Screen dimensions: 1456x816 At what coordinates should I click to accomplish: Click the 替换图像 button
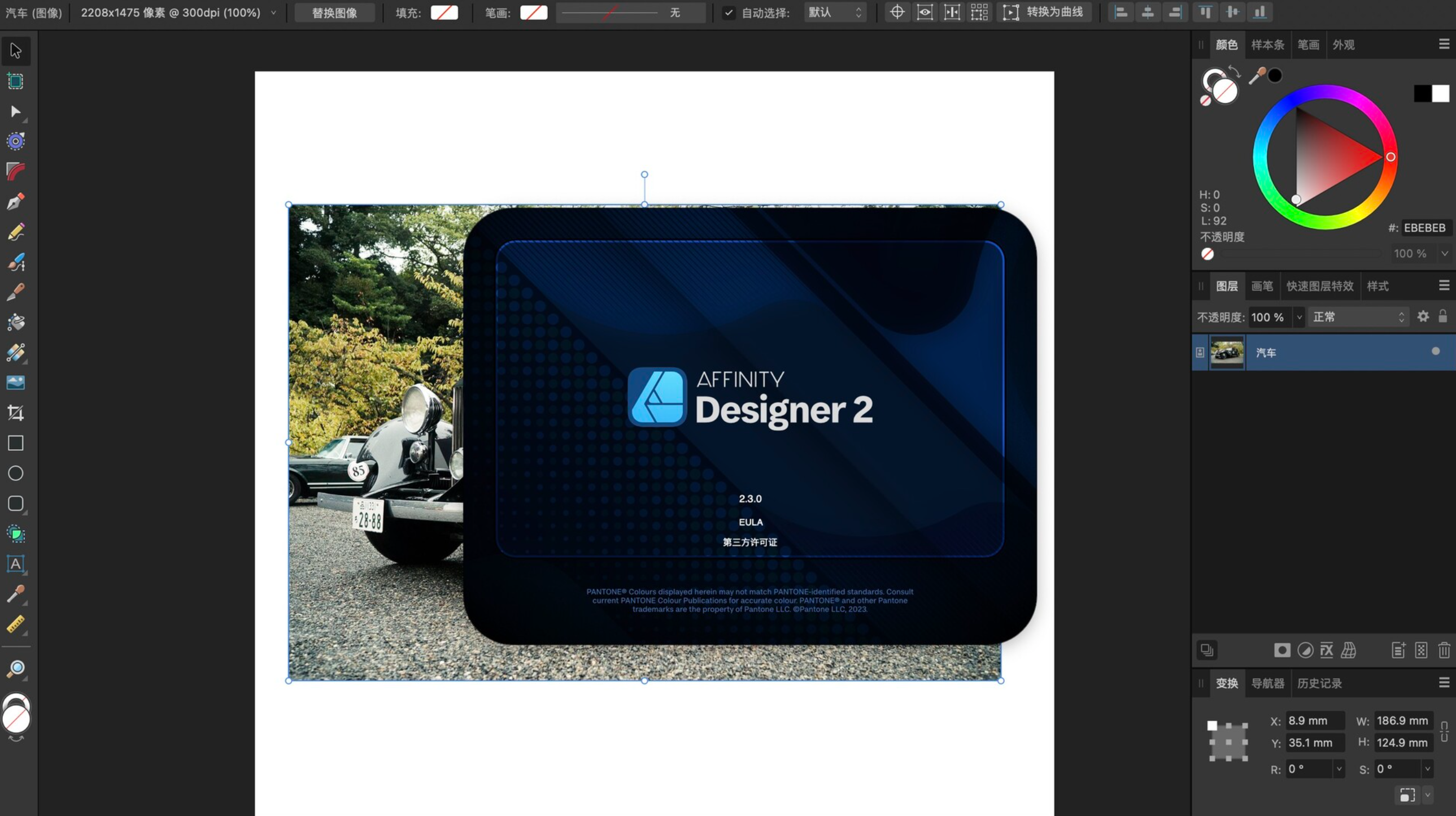tap(334, 12)
